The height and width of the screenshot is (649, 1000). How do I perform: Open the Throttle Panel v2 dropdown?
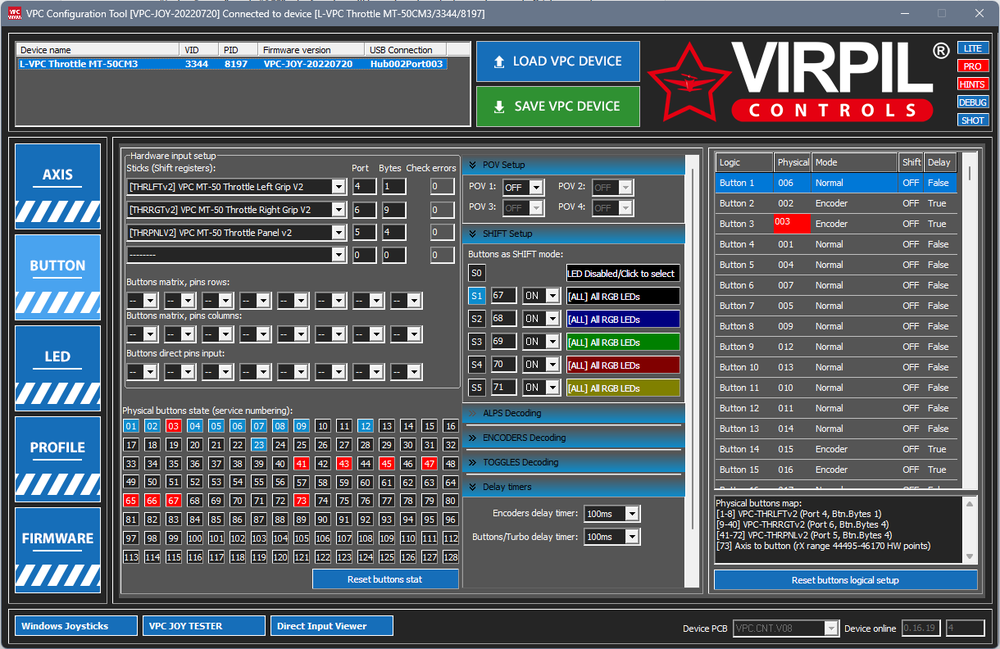click(339, 233)
